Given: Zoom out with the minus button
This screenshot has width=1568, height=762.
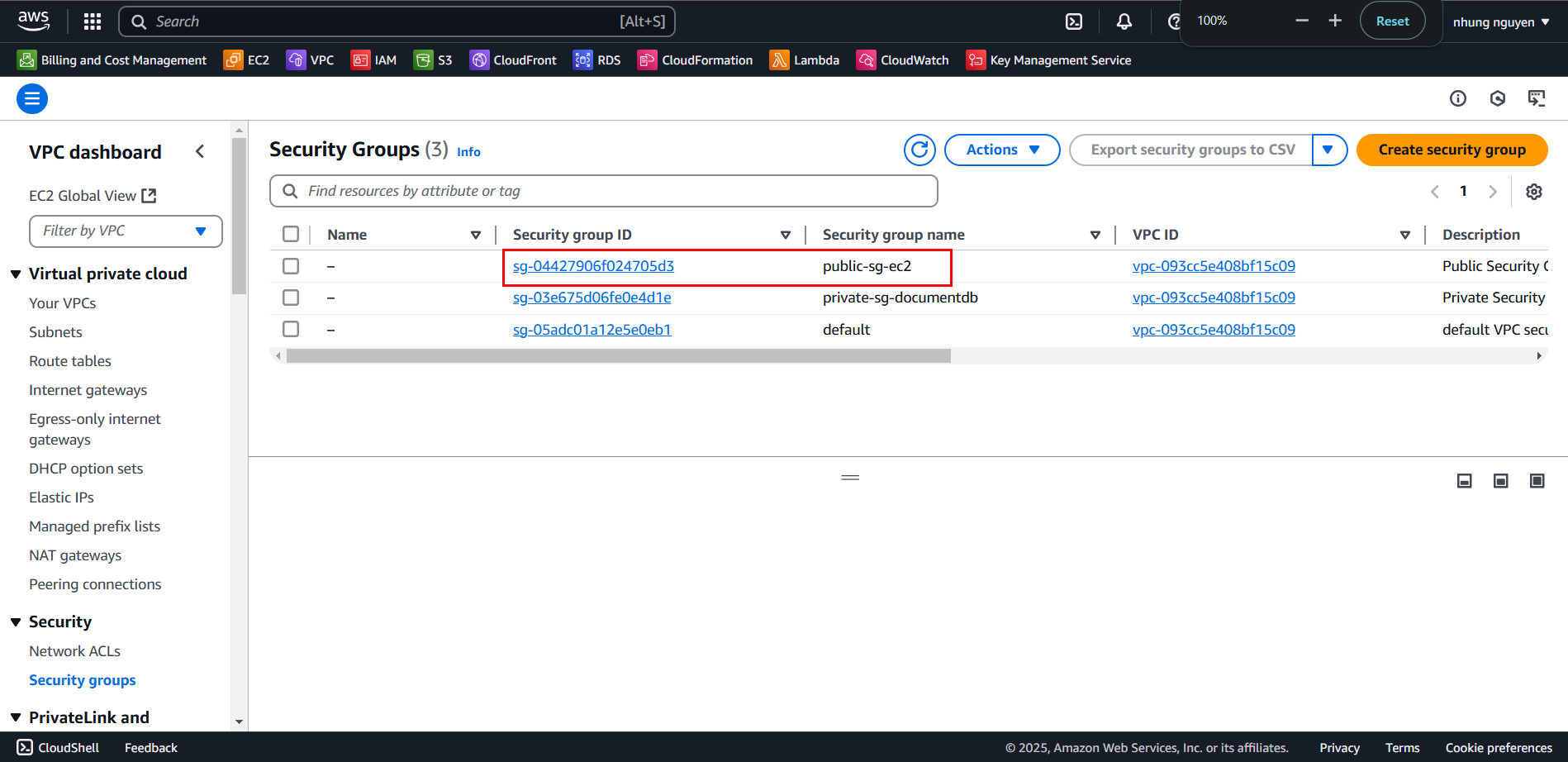Looking at the screenshot, I should [x=1302, y=21].
